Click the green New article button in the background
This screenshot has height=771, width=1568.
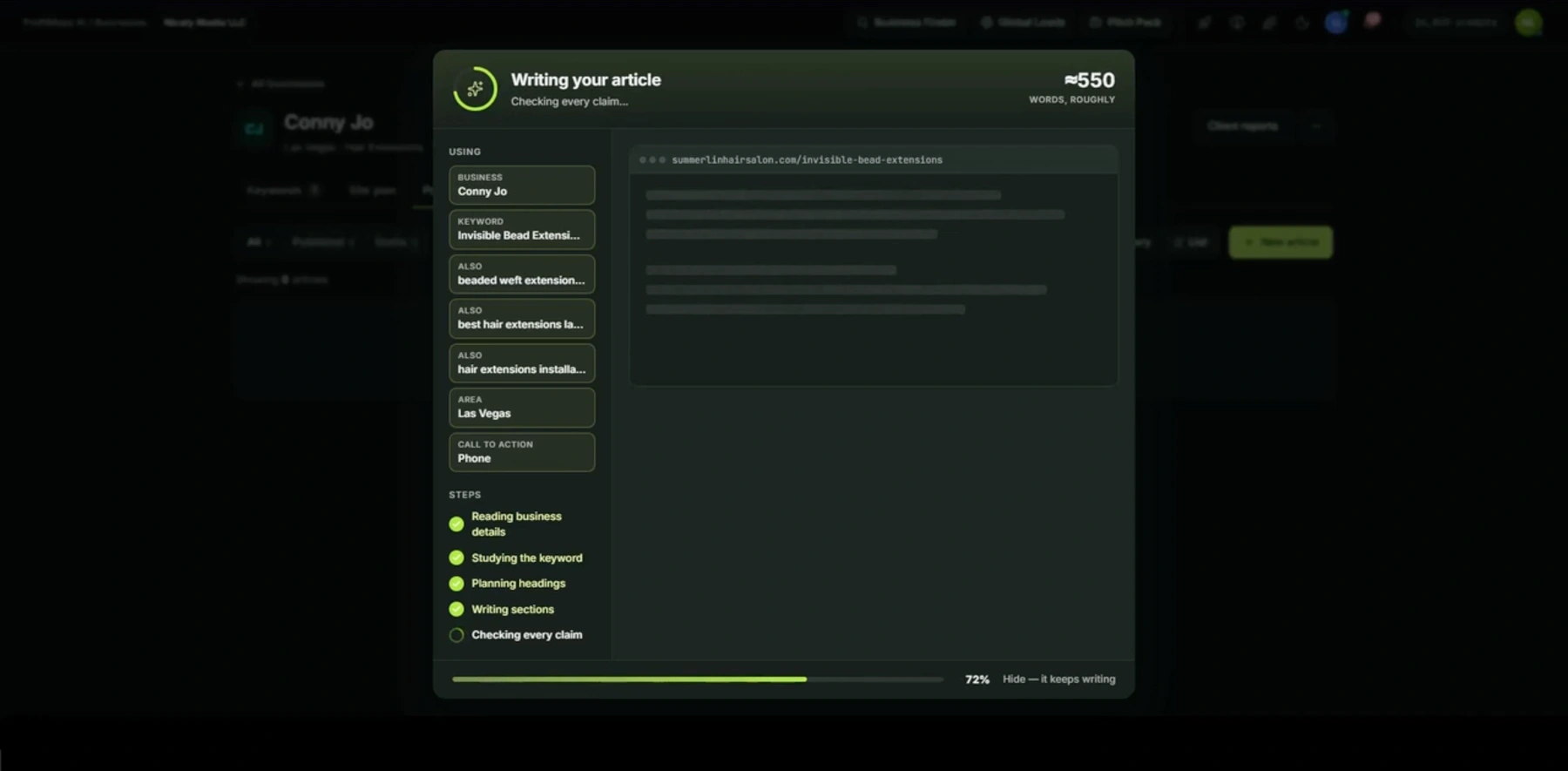click(x=1281, y=242)
